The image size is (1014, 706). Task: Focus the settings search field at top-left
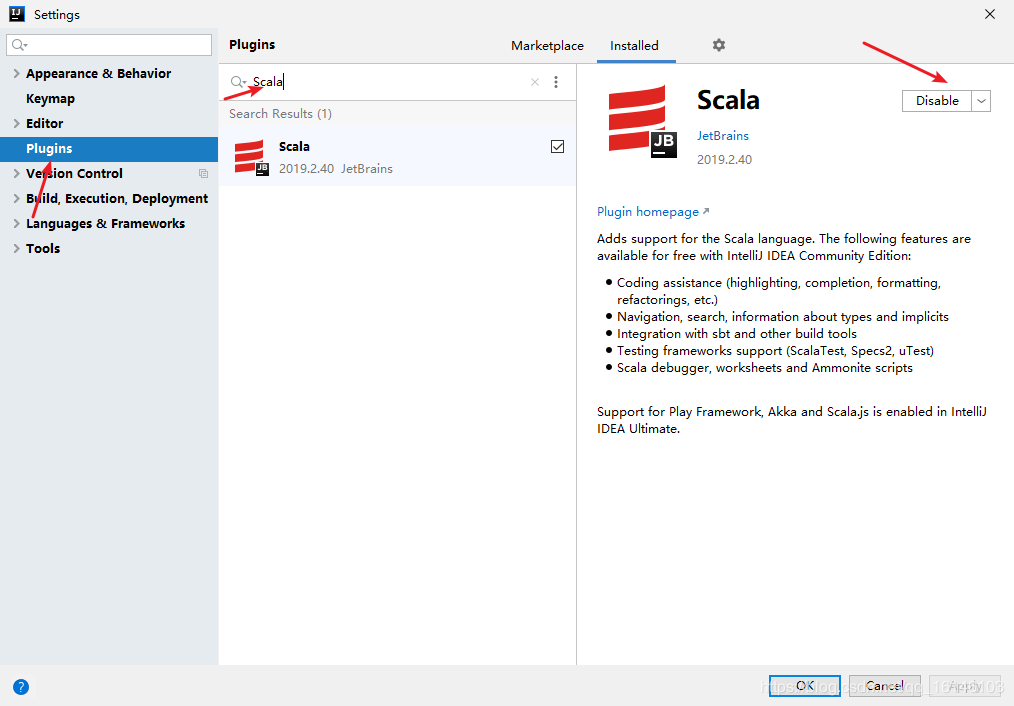click(x=109, y=45)
